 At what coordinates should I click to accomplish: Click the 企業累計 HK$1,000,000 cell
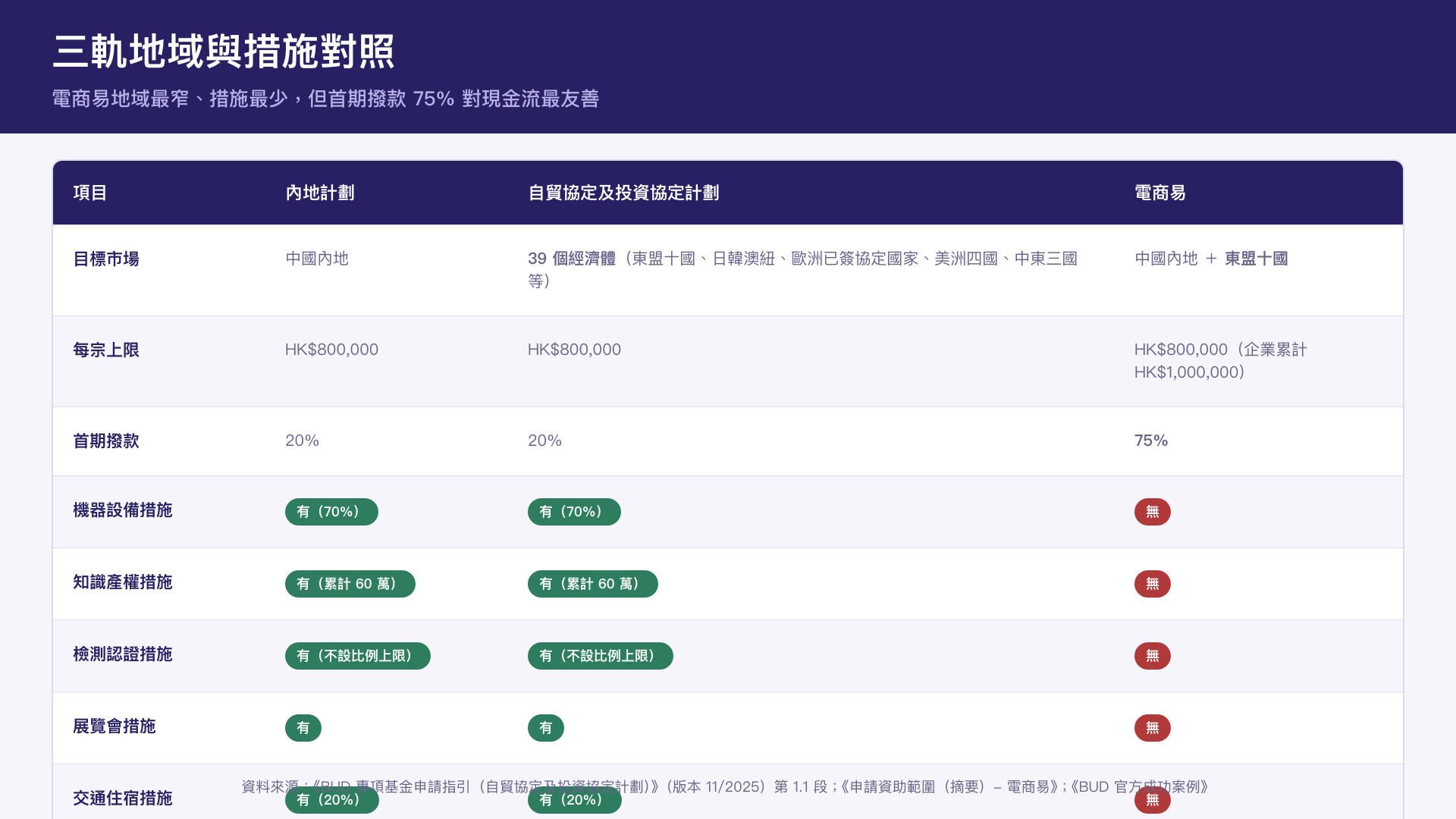pos(1221,361)
